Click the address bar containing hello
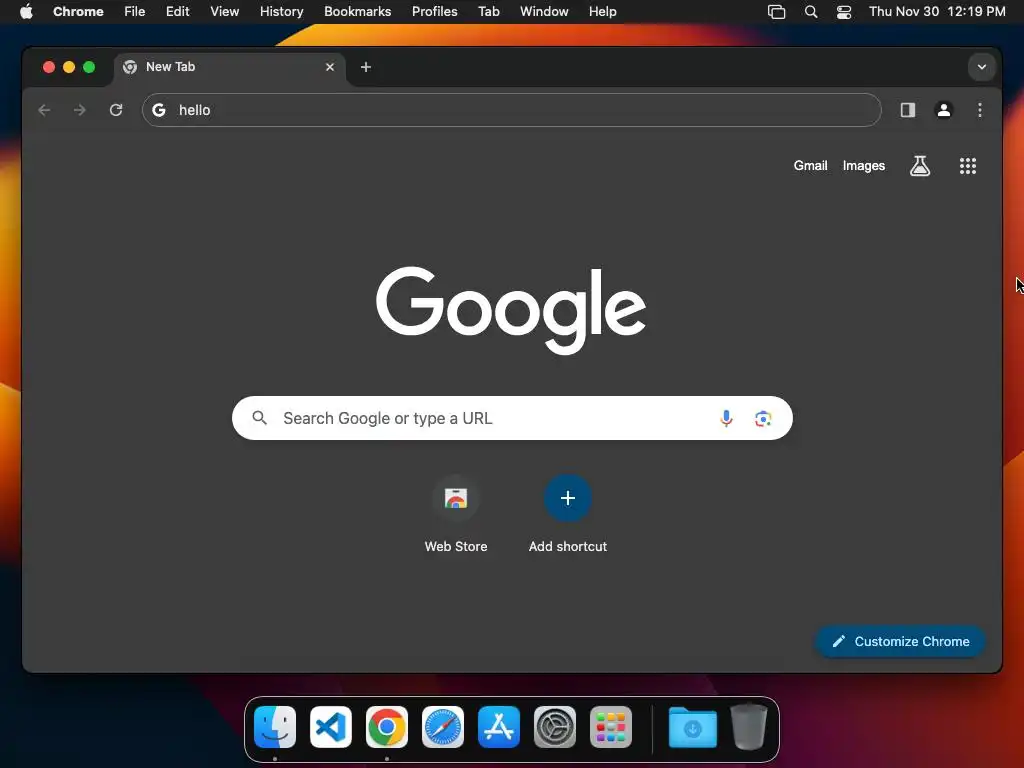 511,110
